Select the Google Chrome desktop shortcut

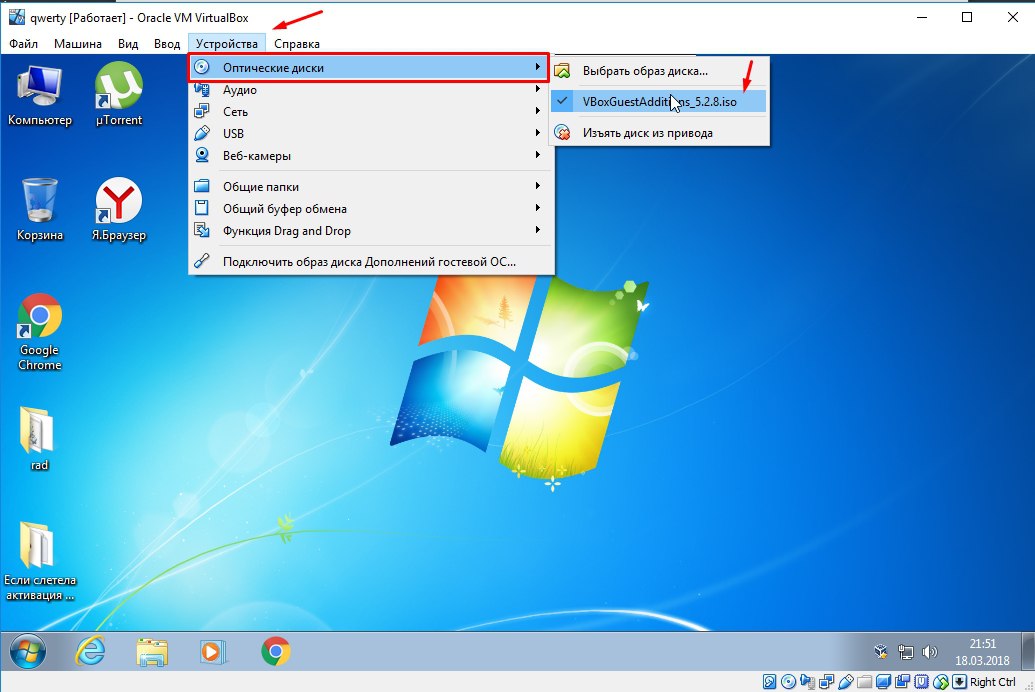tap(40, 332)
